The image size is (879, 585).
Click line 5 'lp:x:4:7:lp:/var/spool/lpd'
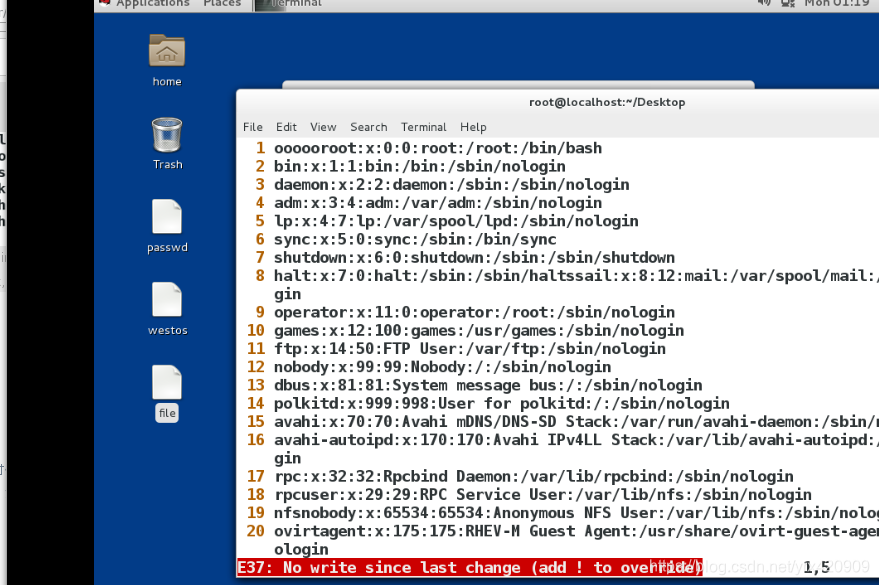pos(456,221)
